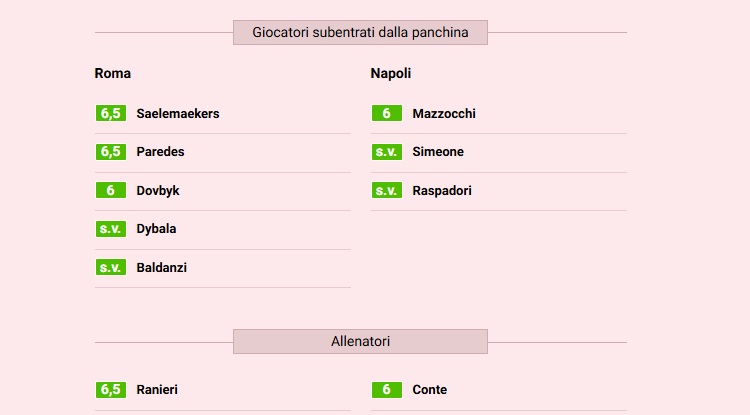This screenshot has height=415, width=750.
Task: Click the 6,5 rating badge beside Paredes
Action: [110, 152]
